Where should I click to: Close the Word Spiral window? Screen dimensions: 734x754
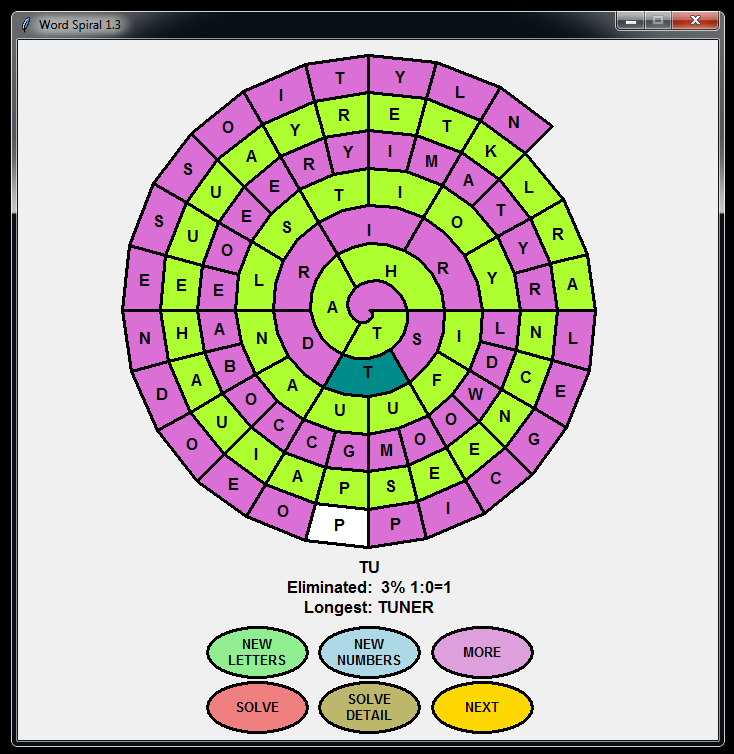pos(694,20)
